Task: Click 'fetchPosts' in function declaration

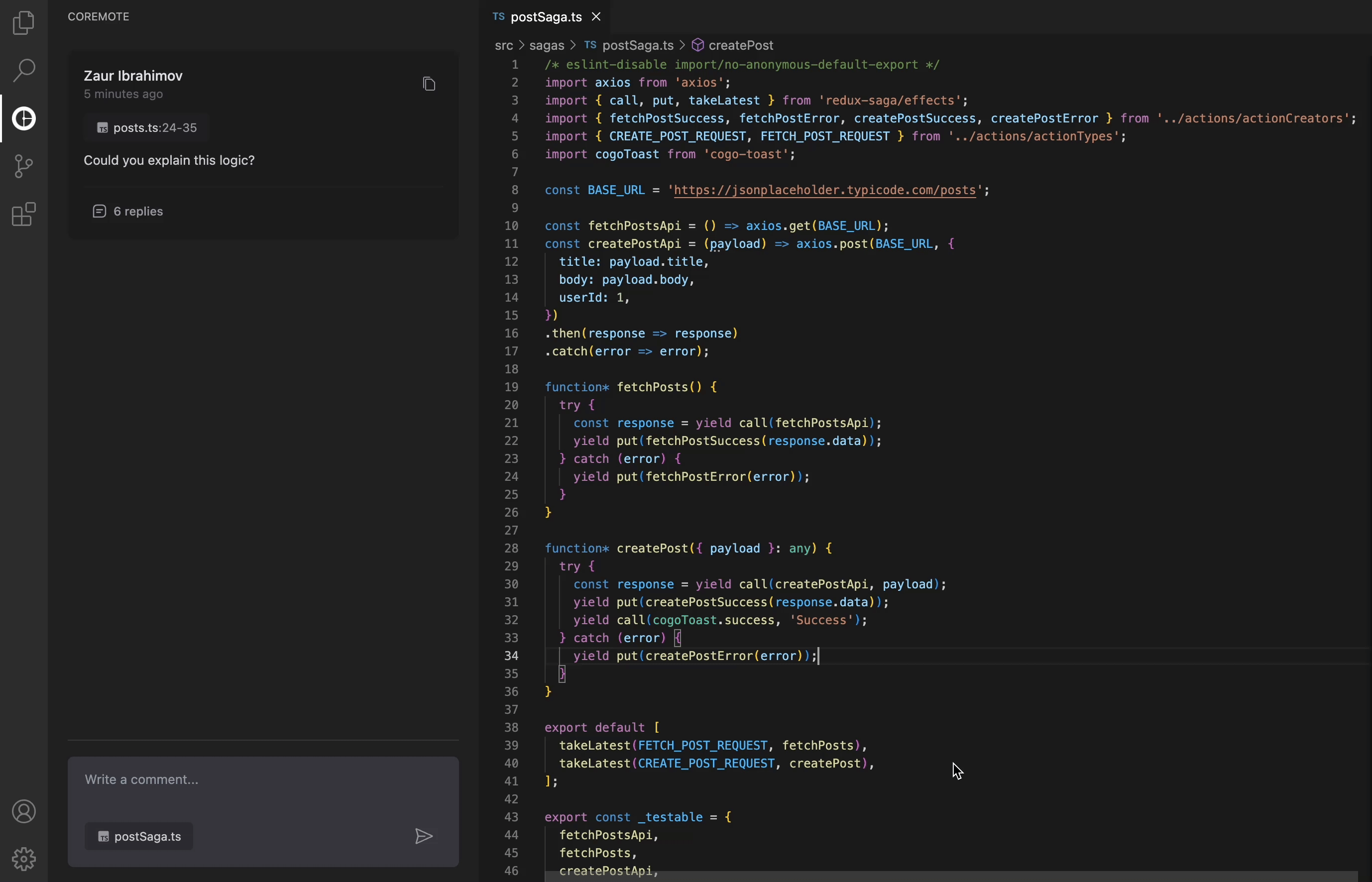Action: [x=653, y=387]
